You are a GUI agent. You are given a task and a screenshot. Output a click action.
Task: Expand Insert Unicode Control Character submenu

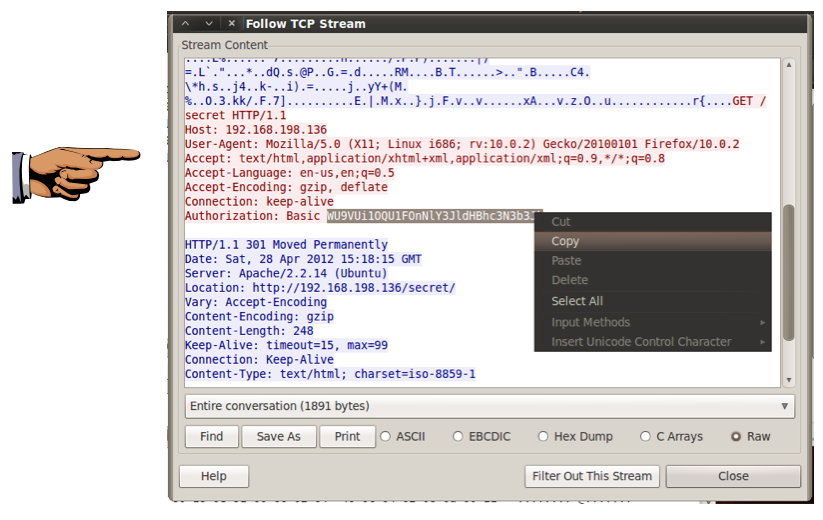(653, 342)
